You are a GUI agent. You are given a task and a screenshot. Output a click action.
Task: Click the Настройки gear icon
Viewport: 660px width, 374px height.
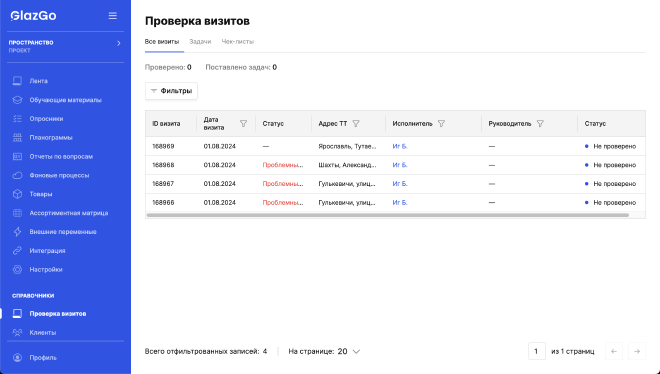click(x=17, y=269)
